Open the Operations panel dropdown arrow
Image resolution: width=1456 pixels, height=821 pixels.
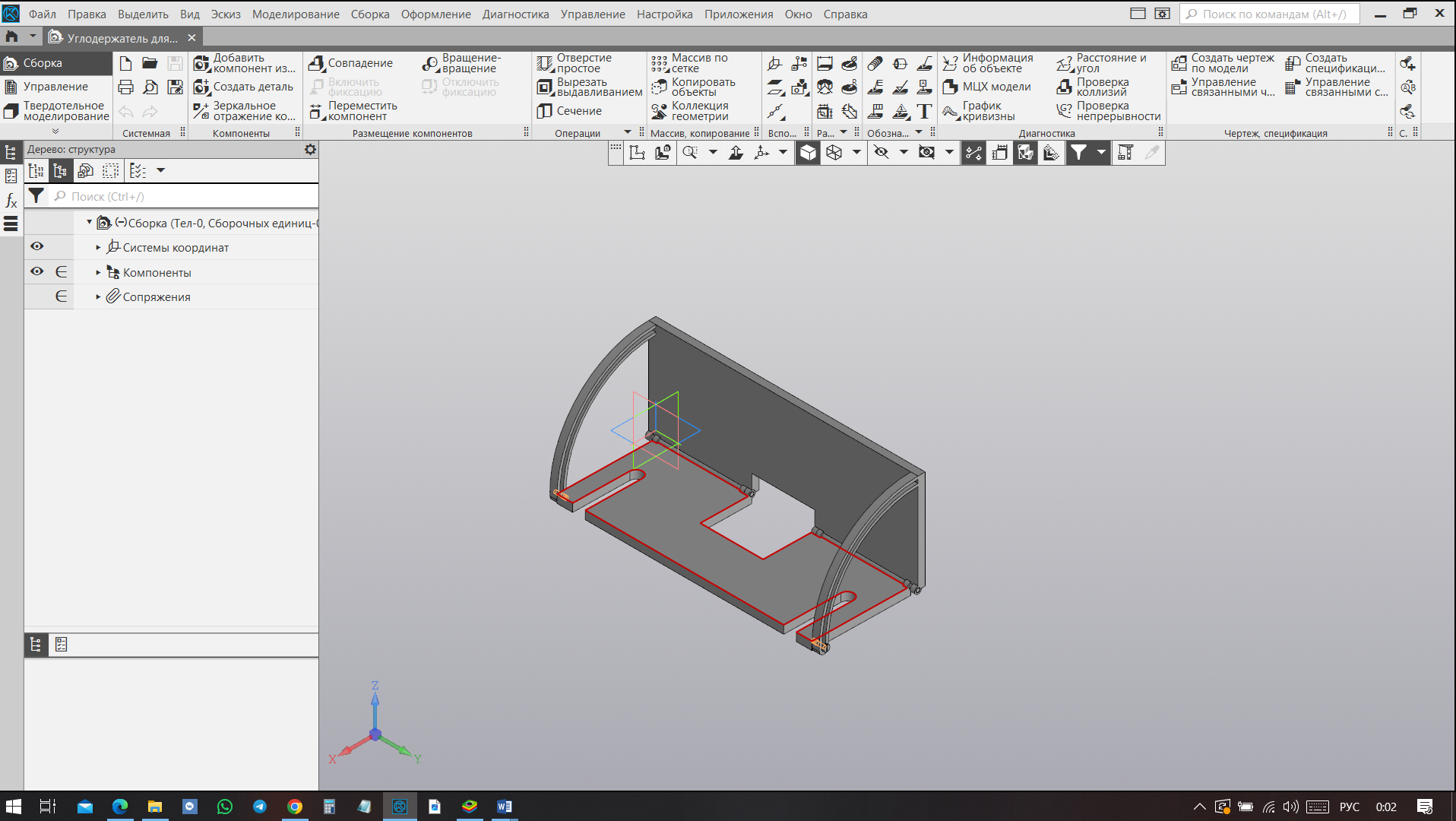click(x=628, y=132)
